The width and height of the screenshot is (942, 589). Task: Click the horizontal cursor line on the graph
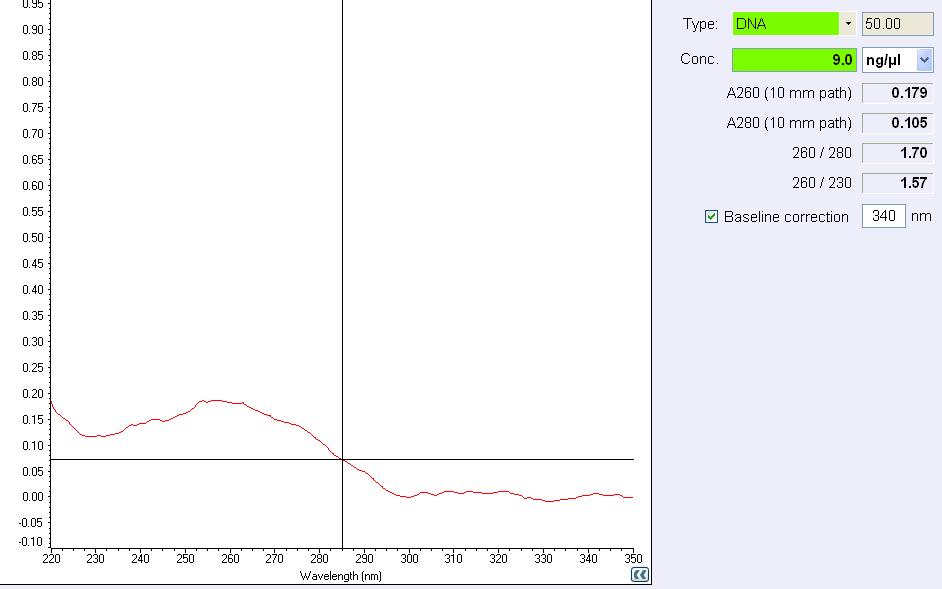pos(500,459)
